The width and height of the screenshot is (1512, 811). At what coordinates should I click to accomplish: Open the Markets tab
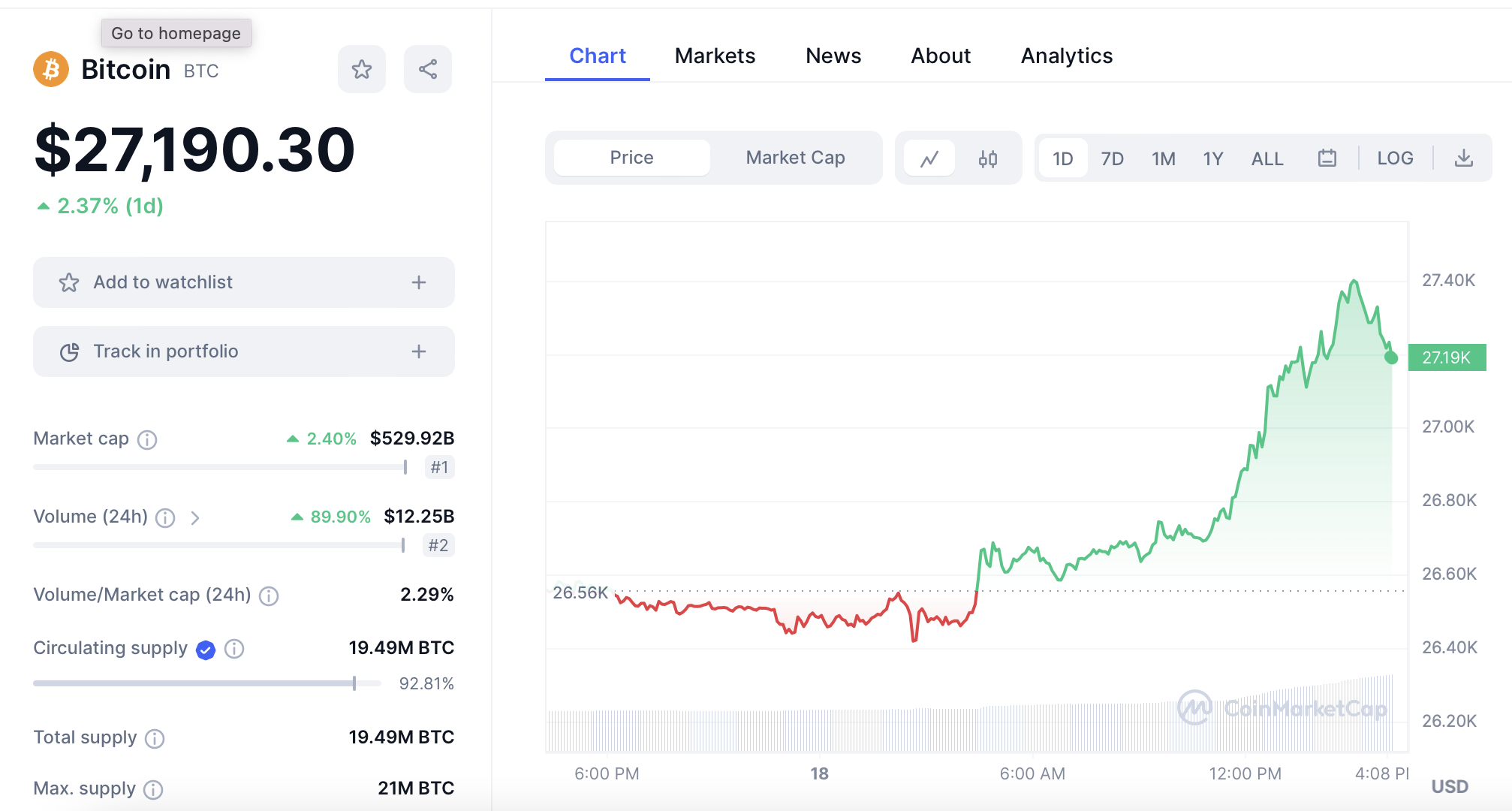[x=715, y=56]
